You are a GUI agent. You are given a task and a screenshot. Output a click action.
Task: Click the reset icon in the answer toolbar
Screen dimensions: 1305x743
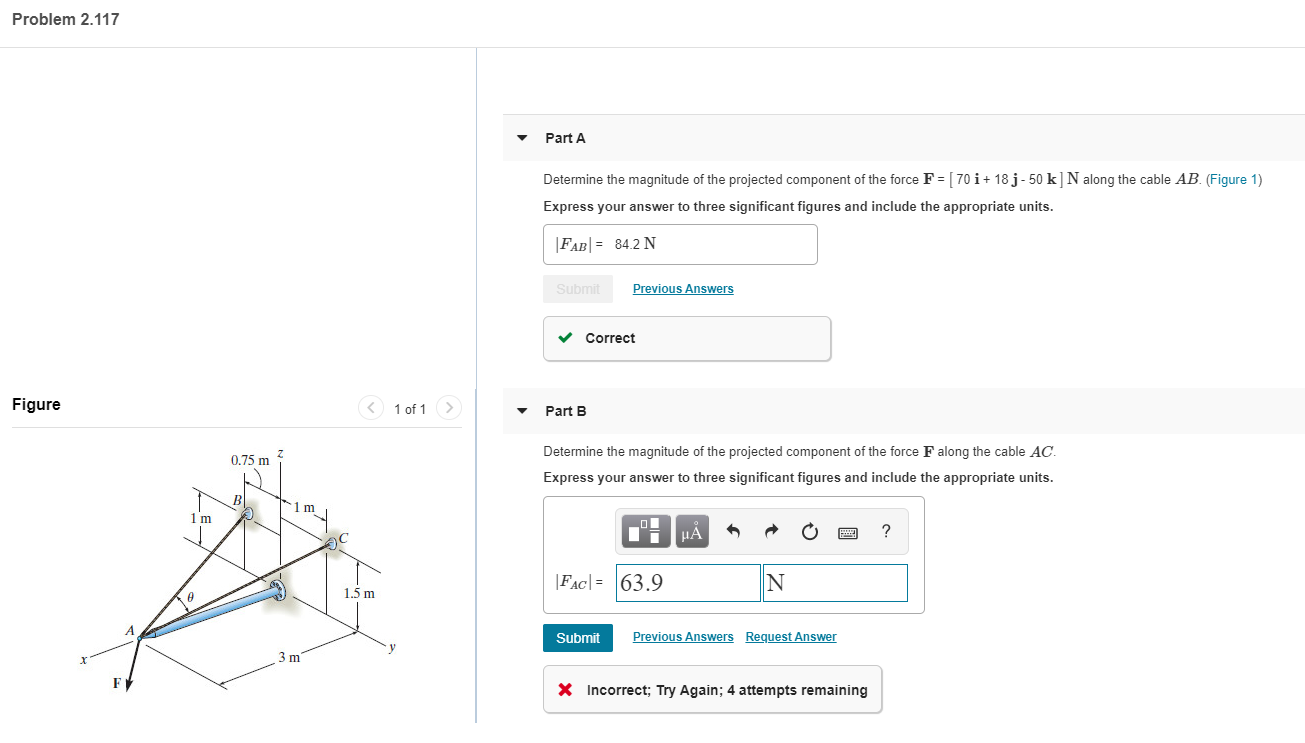pyautogui.click(x=810, y=531)
